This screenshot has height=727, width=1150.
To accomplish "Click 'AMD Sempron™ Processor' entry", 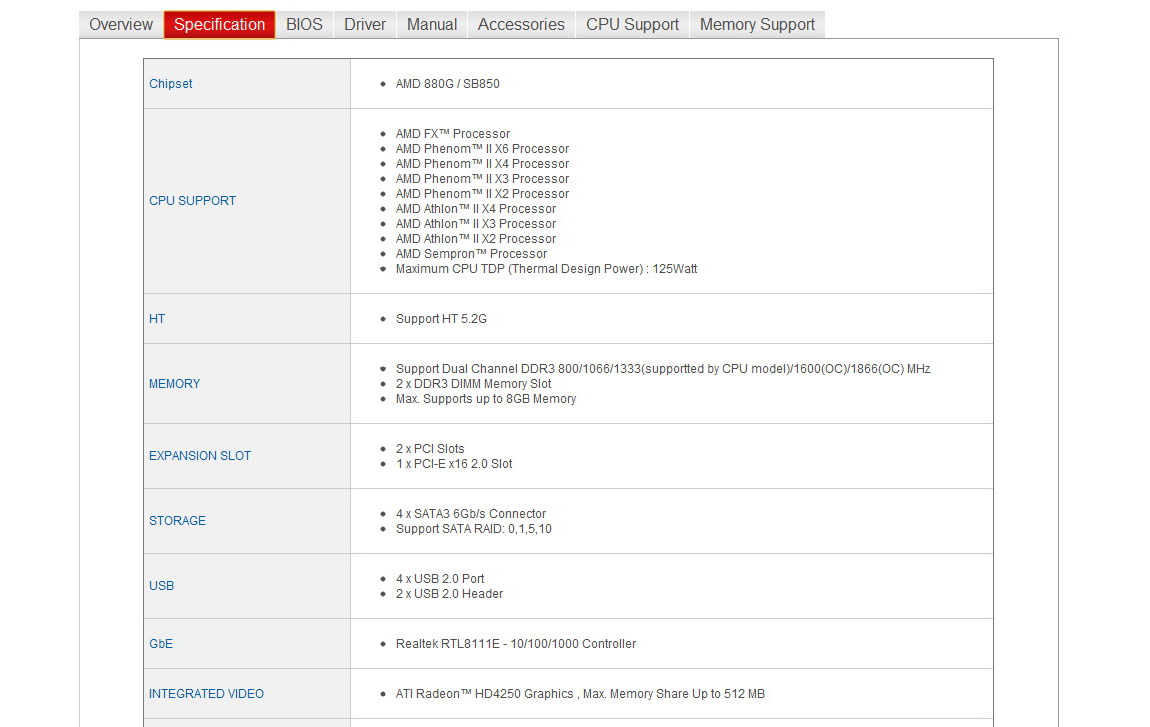I will pyautogui.click(x=471, y=254).
